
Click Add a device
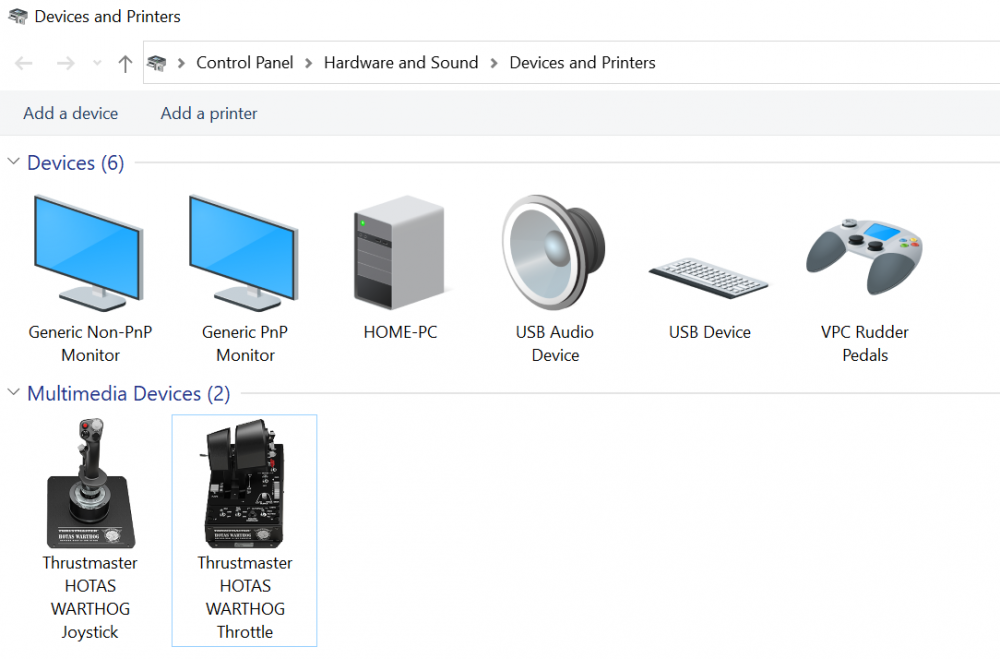pyautogui.click(x=71, y=114)
